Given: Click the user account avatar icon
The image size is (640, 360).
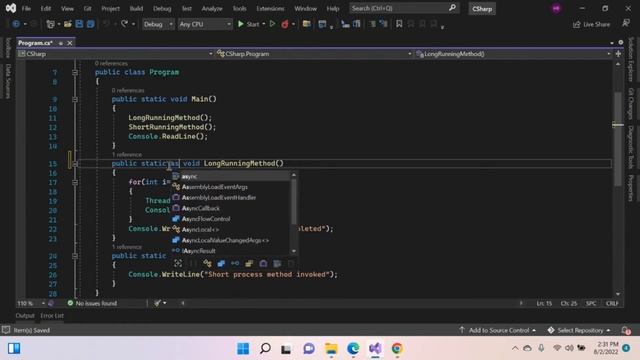Looking at the screenshot, I should point(556,9).
